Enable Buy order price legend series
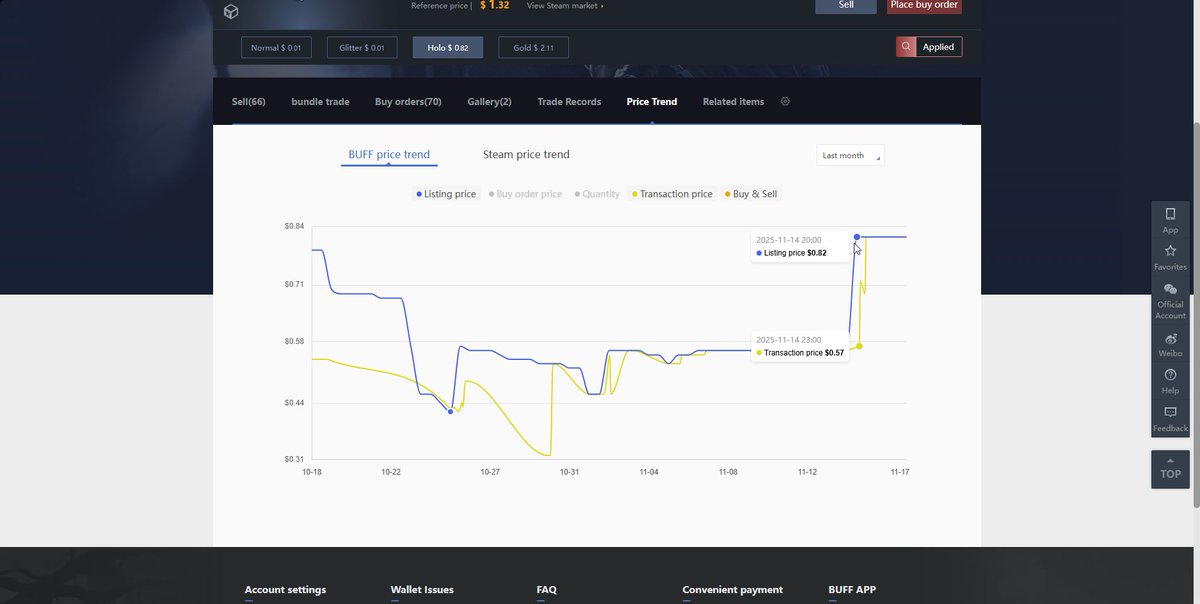 click(525, 194)
